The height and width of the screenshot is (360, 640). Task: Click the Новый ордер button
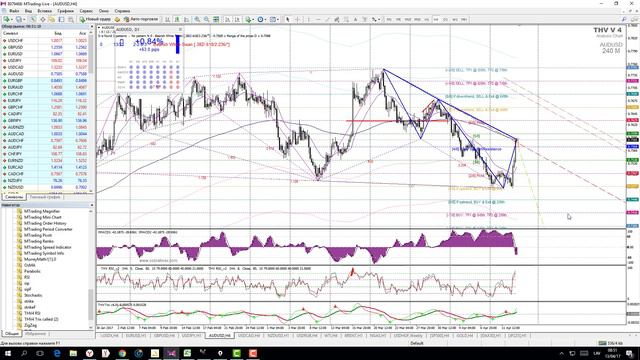click(95, 19)
